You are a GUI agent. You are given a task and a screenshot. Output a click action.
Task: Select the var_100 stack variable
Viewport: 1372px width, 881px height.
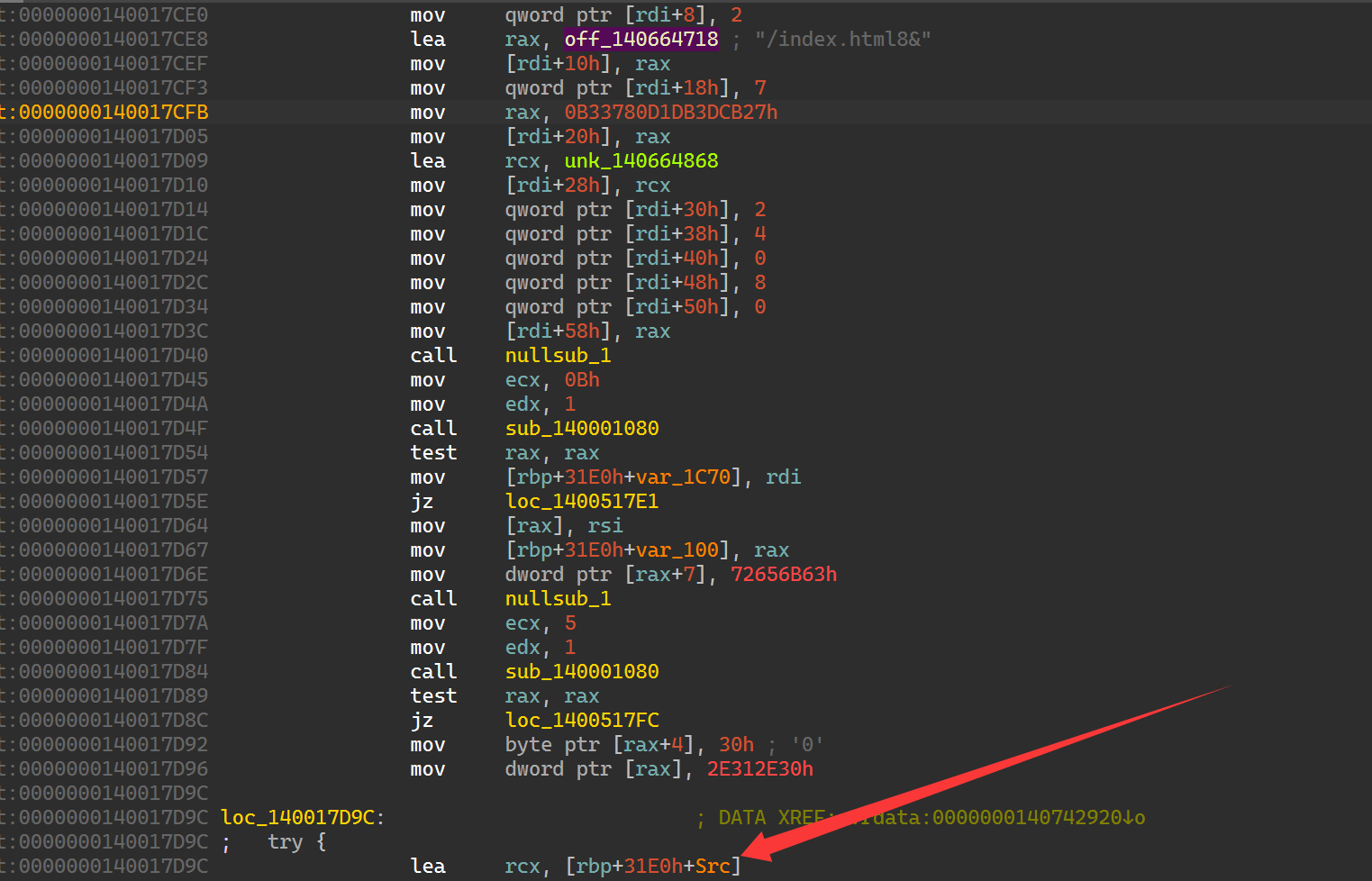point(689,550)
